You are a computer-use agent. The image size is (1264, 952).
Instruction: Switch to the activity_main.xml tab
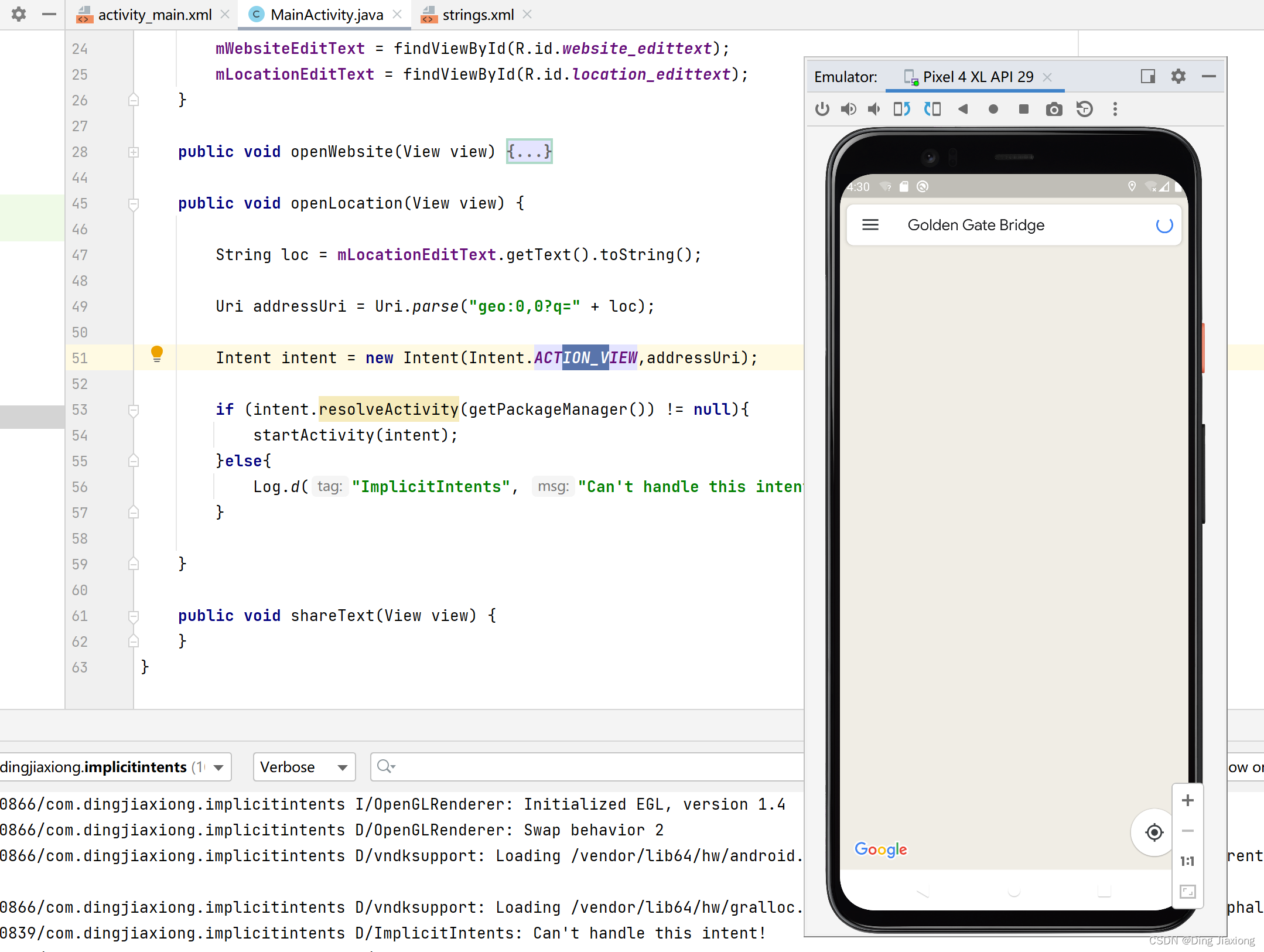154,14
